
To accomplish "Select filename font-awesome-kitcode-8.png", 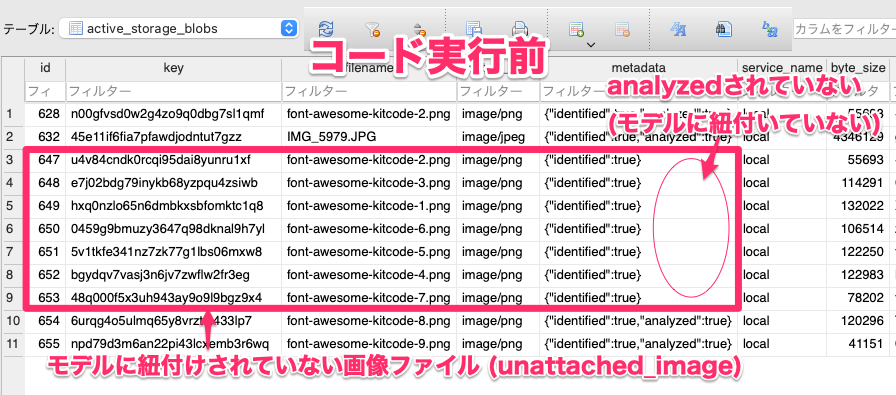I will pyautogui.click(x=369, y=321).
